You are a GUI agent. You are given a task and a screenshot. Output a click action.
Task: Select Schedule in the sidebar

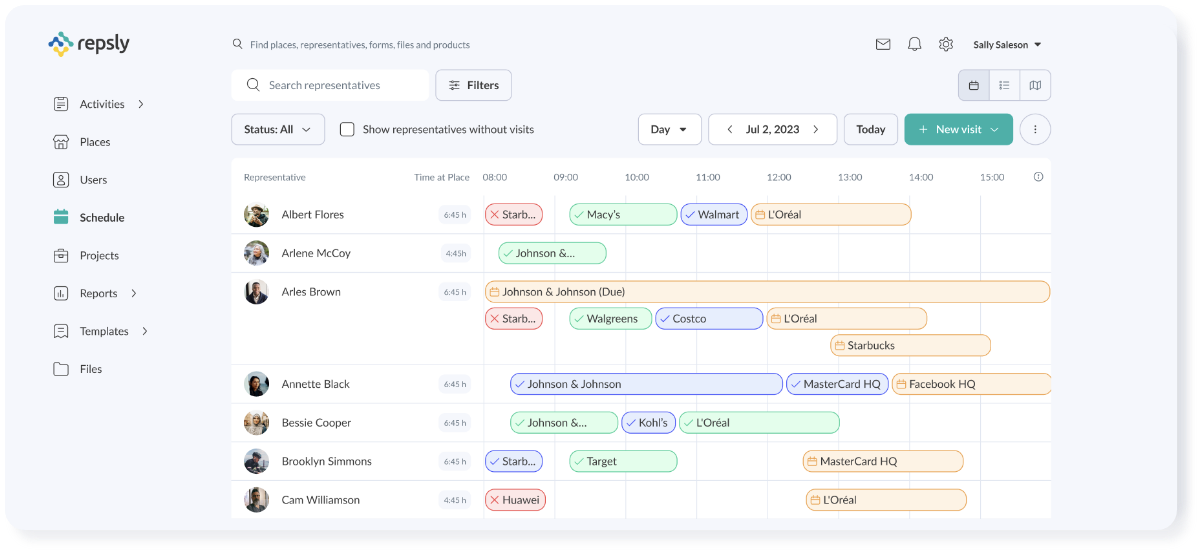click(102, 218)
